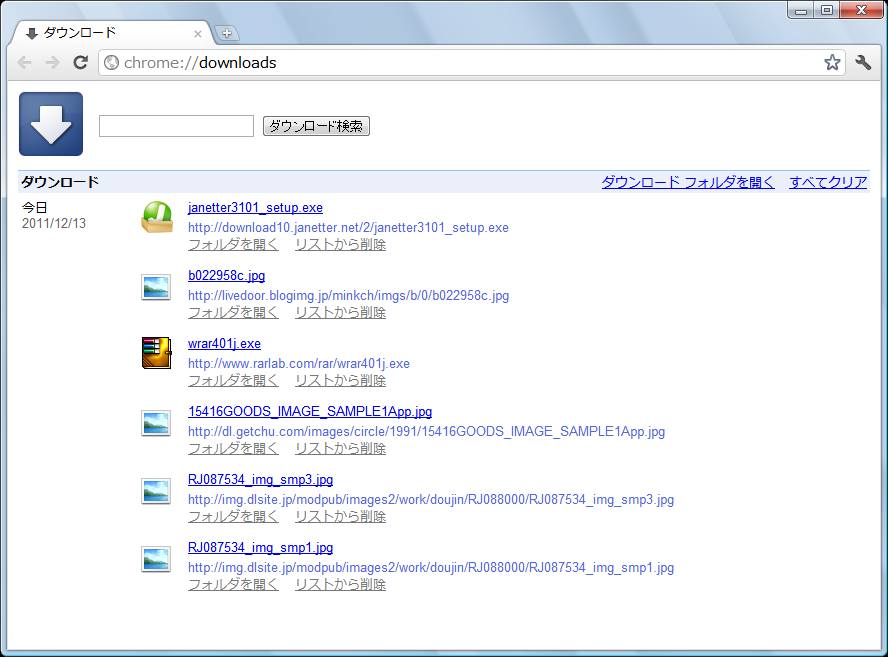888x657 pixels.
Task: Open the ダウンロード フォルダを開く link
Action: point(688,182)
